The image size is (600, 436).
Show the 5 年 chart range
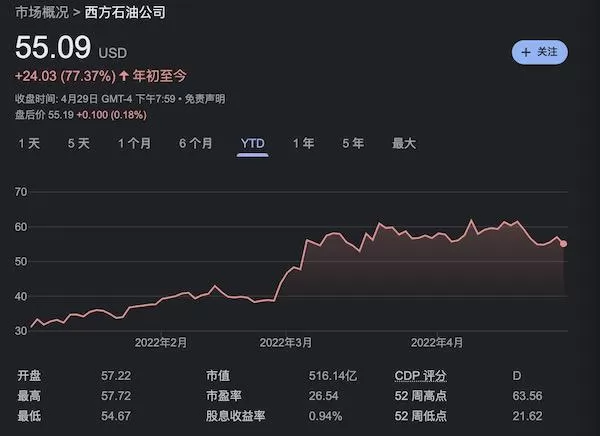pos(353,144)
